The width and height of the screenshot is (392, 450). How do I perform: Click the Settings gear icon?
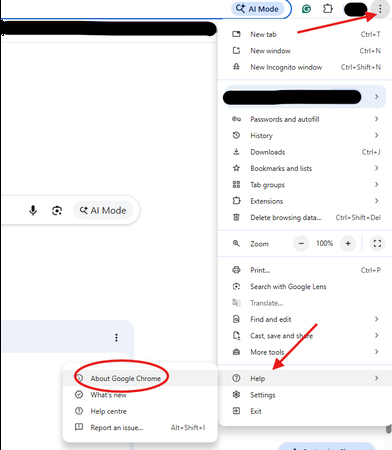click(x=236, y=394)
